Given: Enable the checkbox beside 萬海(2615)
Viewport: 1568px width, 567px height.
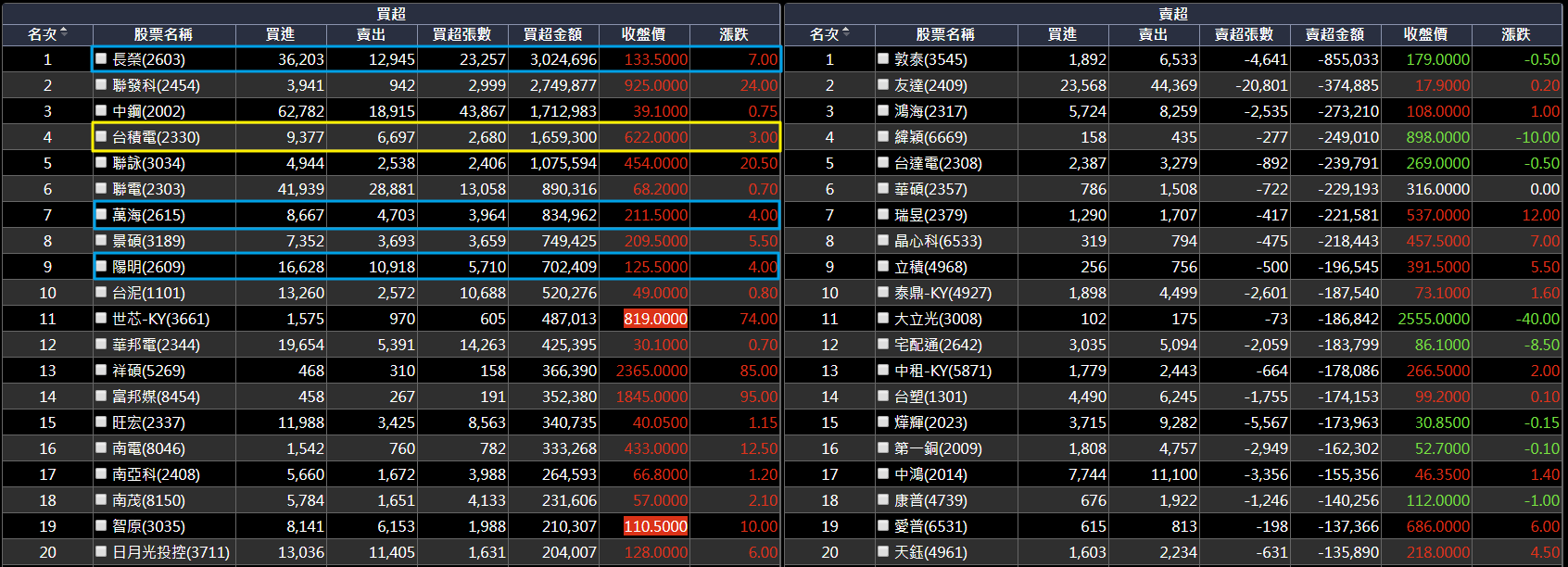Looking at the screenshot, I should (x=102, y=214).
